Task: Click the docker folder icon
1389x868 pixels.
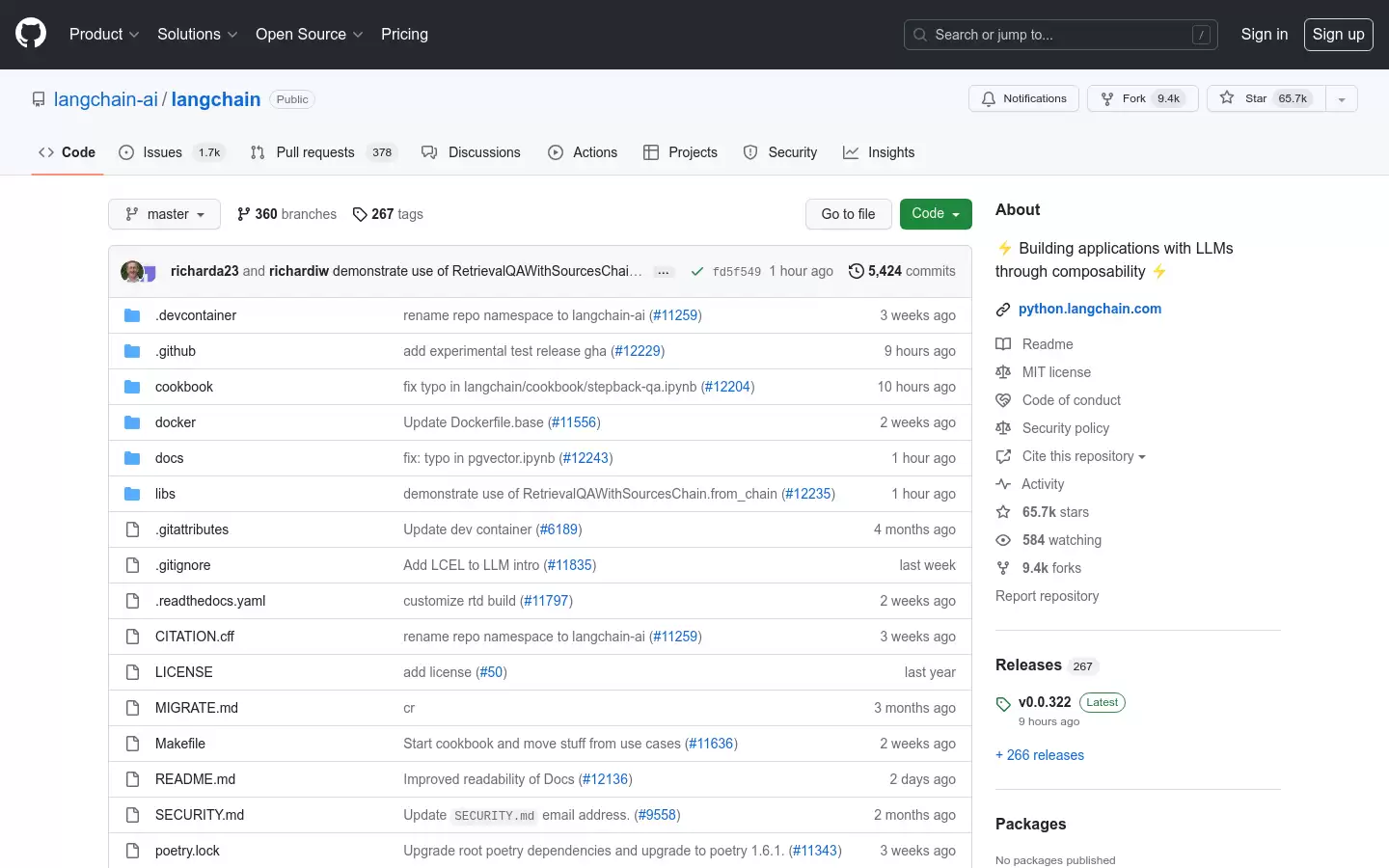Action: [132, 422]
